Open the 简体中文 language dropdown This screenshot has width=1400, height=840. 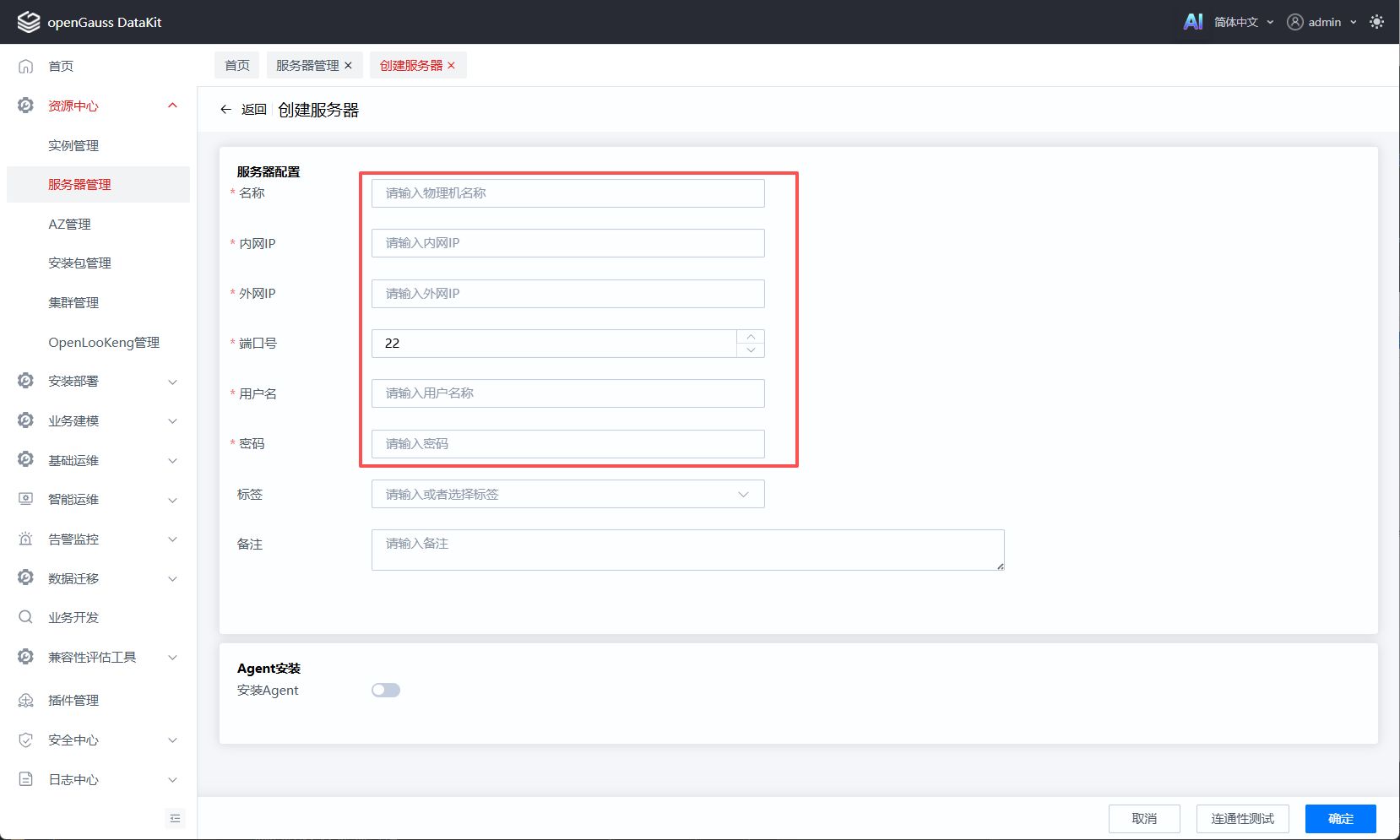click(x=1243, y=22)
